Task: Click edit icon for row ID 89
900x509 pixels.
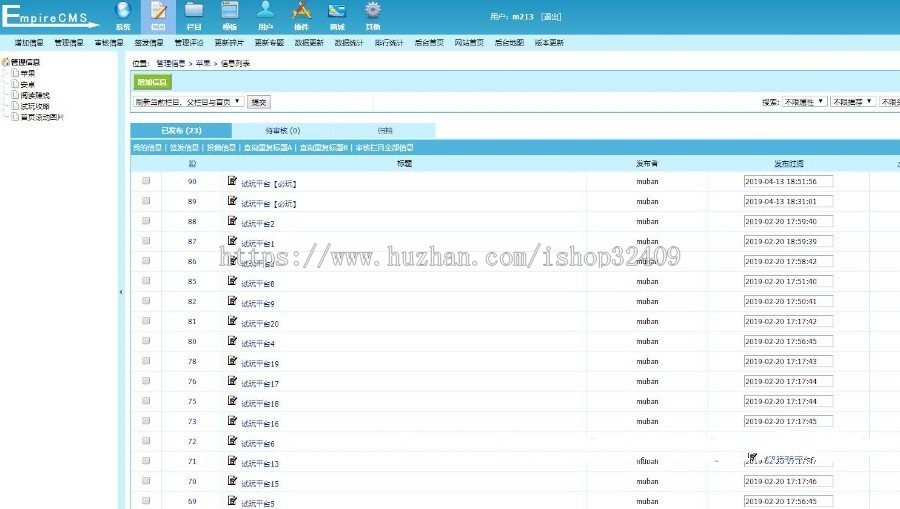Action: coord(232,201)
